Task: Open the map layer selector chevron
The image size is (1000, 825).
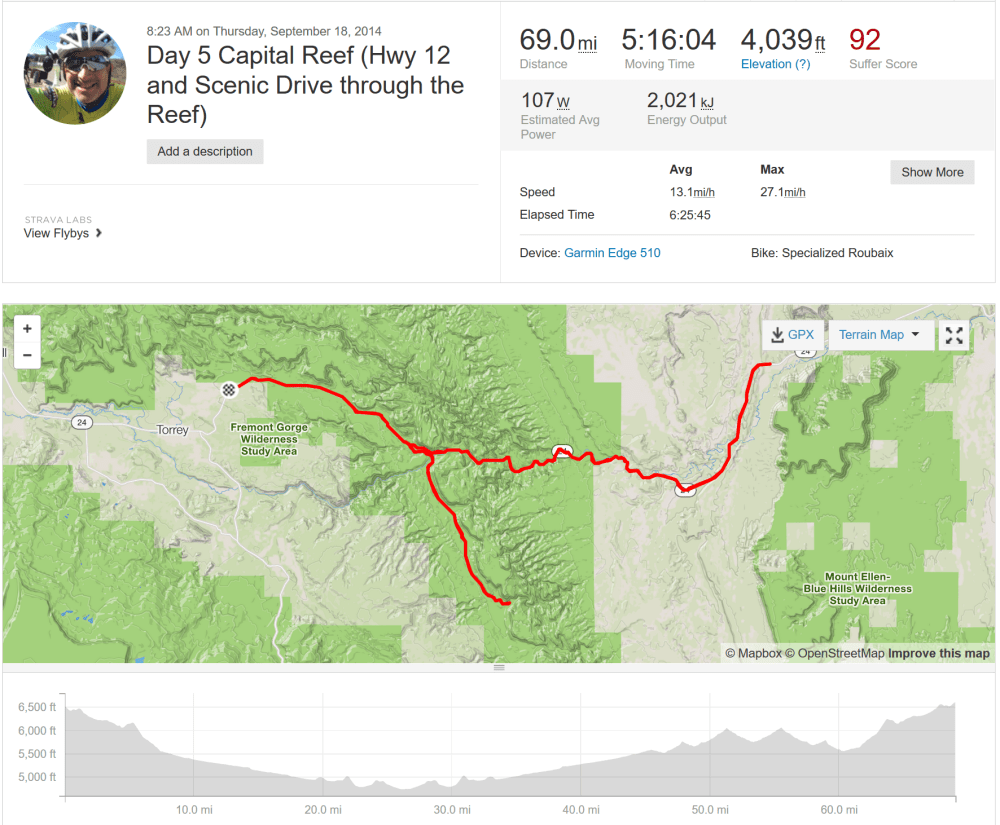Action: 916,335
